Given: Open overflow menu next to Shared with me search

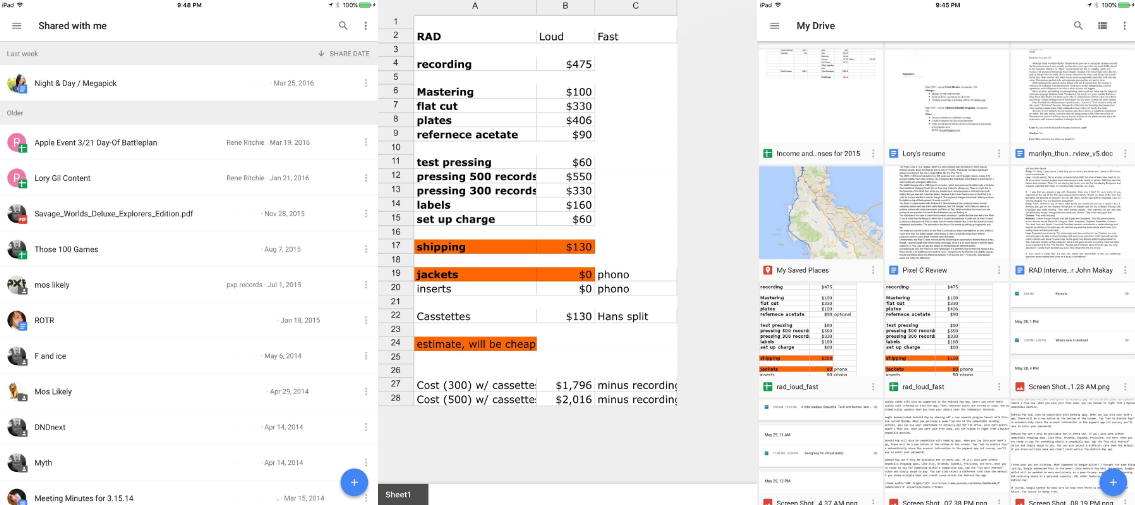Looking at the screenshot, I should (366, 25).
